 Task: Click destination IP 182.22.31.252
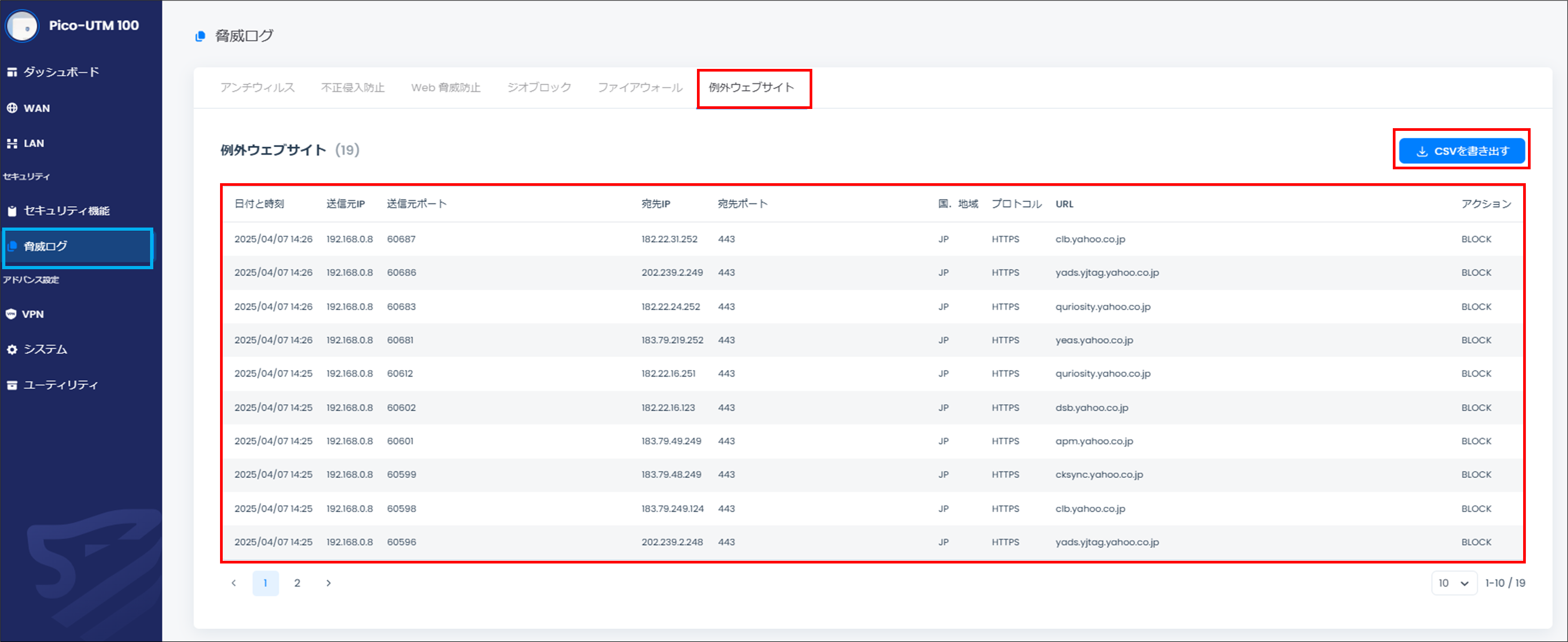point(670,239)
